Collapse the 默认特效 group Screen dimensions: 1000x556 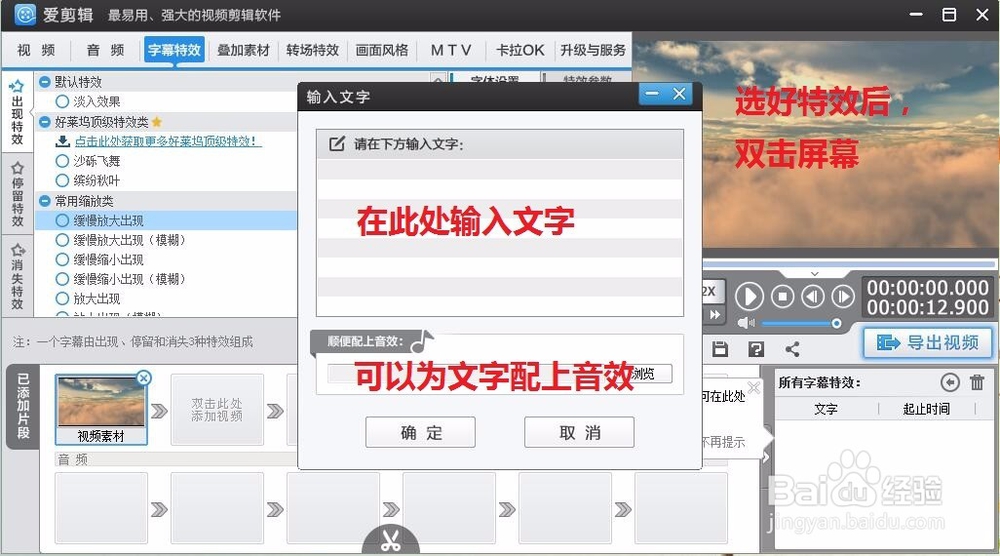tap(45, 82)
